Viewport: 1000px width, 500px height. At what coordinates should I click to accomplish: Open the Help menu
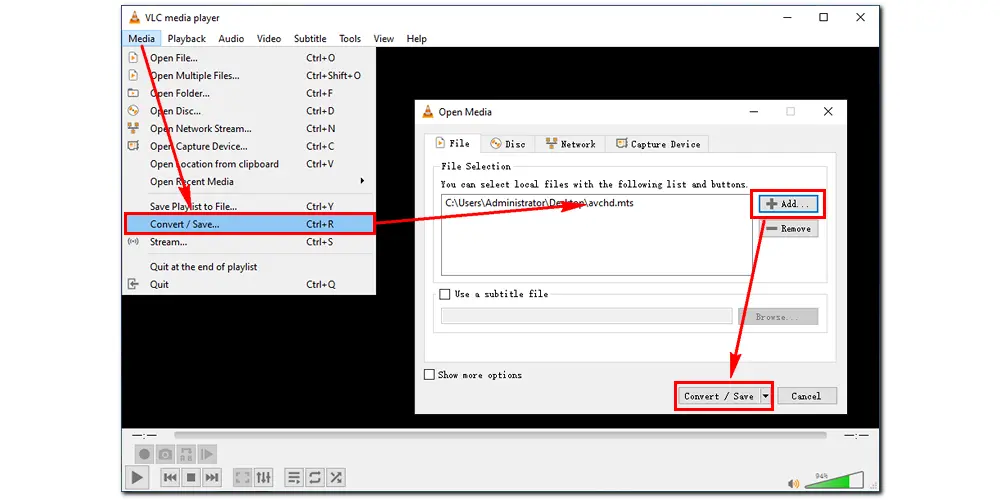point(416,38)
